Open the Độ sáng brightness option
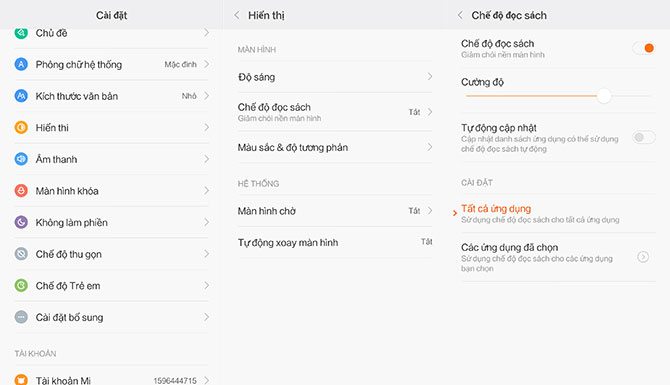This screenshot has height=385, width=670. pyautogui.click(x=335, y=77)
